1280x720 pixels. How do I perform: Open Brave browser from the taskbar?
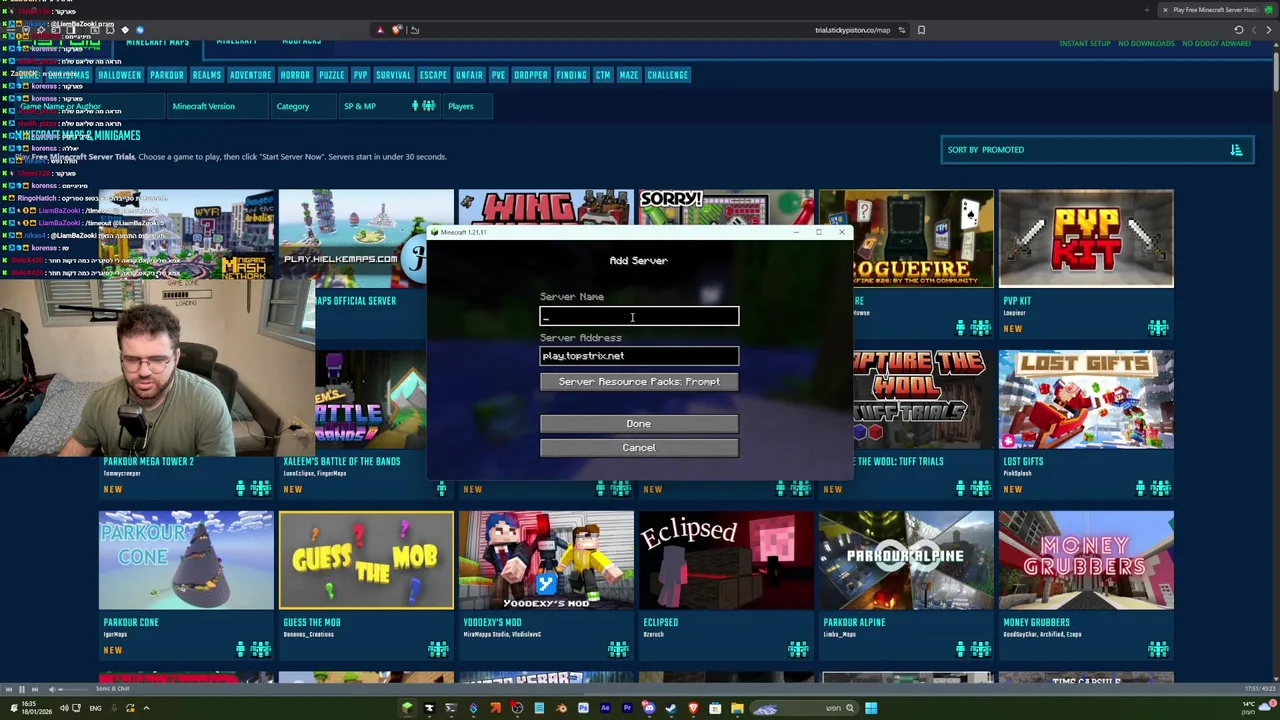tap(693, 708)
